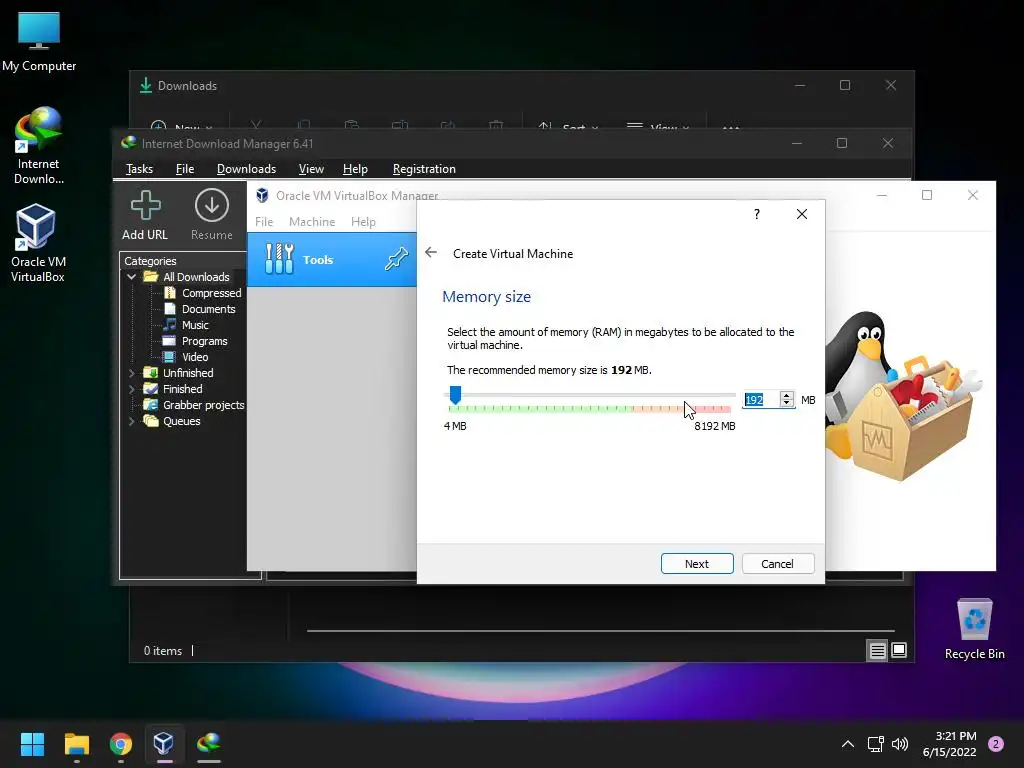This screenshot has height=768, width=1024.
Task: Expand the Finished category
Action: click(x=131, y=389)
